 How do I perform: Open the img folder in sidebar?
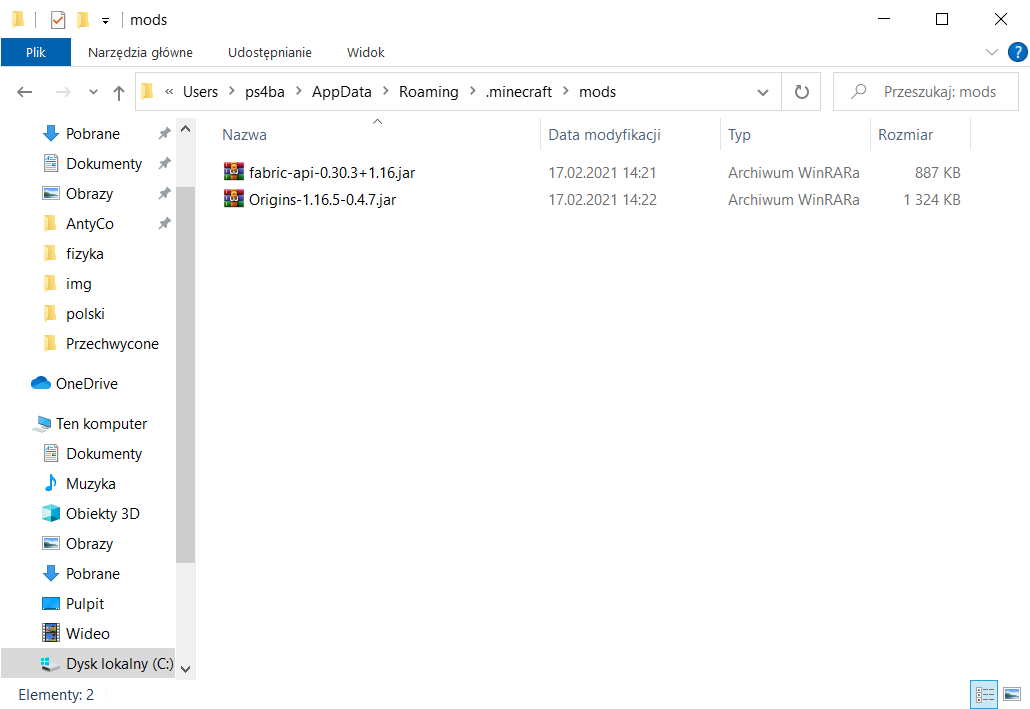(x=78, y=284)
